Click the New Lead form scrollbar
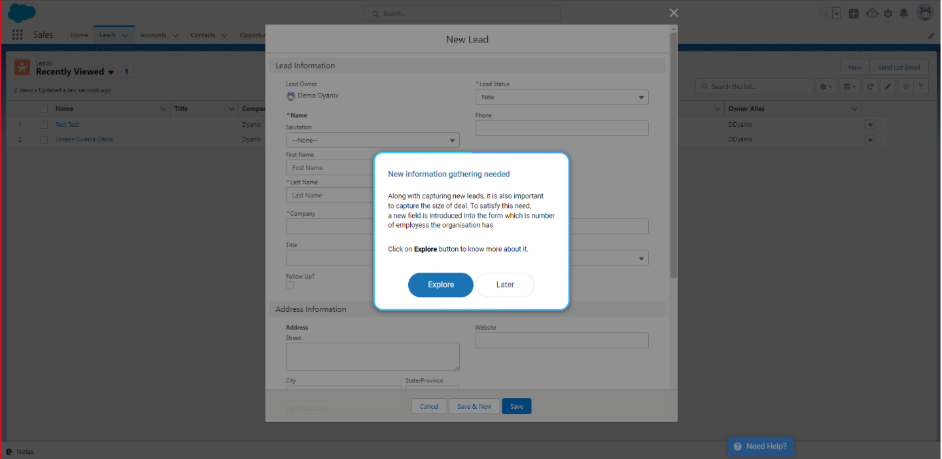This screenshot has height=459, width=942. [673, 156]
